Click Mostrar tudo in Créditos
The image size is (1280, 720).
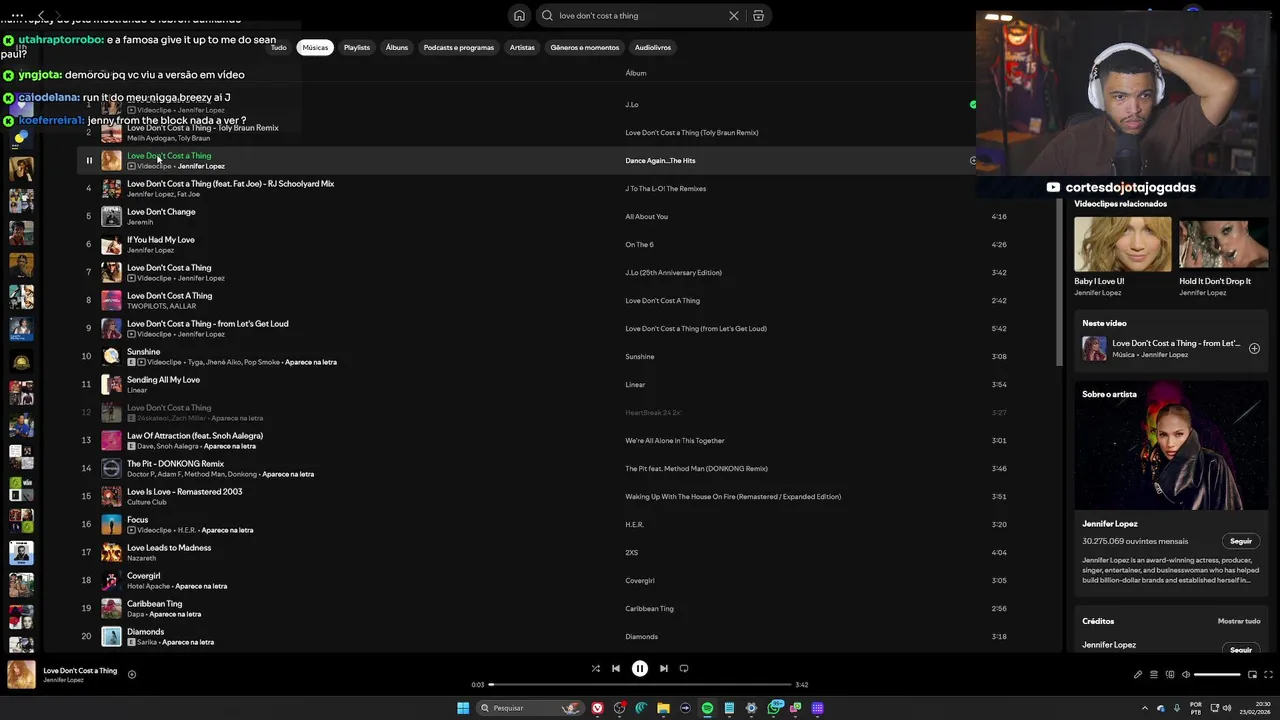[x=1239, y=621]
